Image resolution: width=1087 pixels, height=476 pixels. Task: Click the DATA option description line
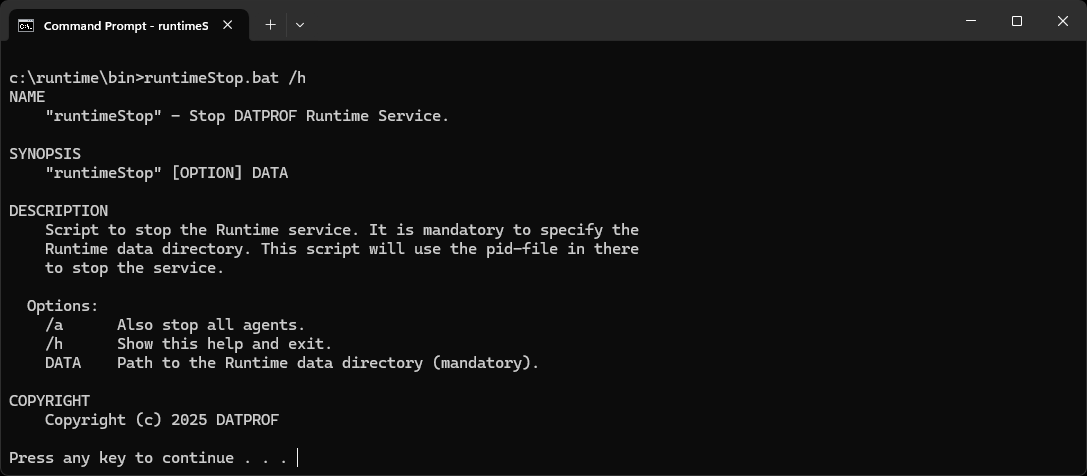pyautogui.click(x=292, y=363)
